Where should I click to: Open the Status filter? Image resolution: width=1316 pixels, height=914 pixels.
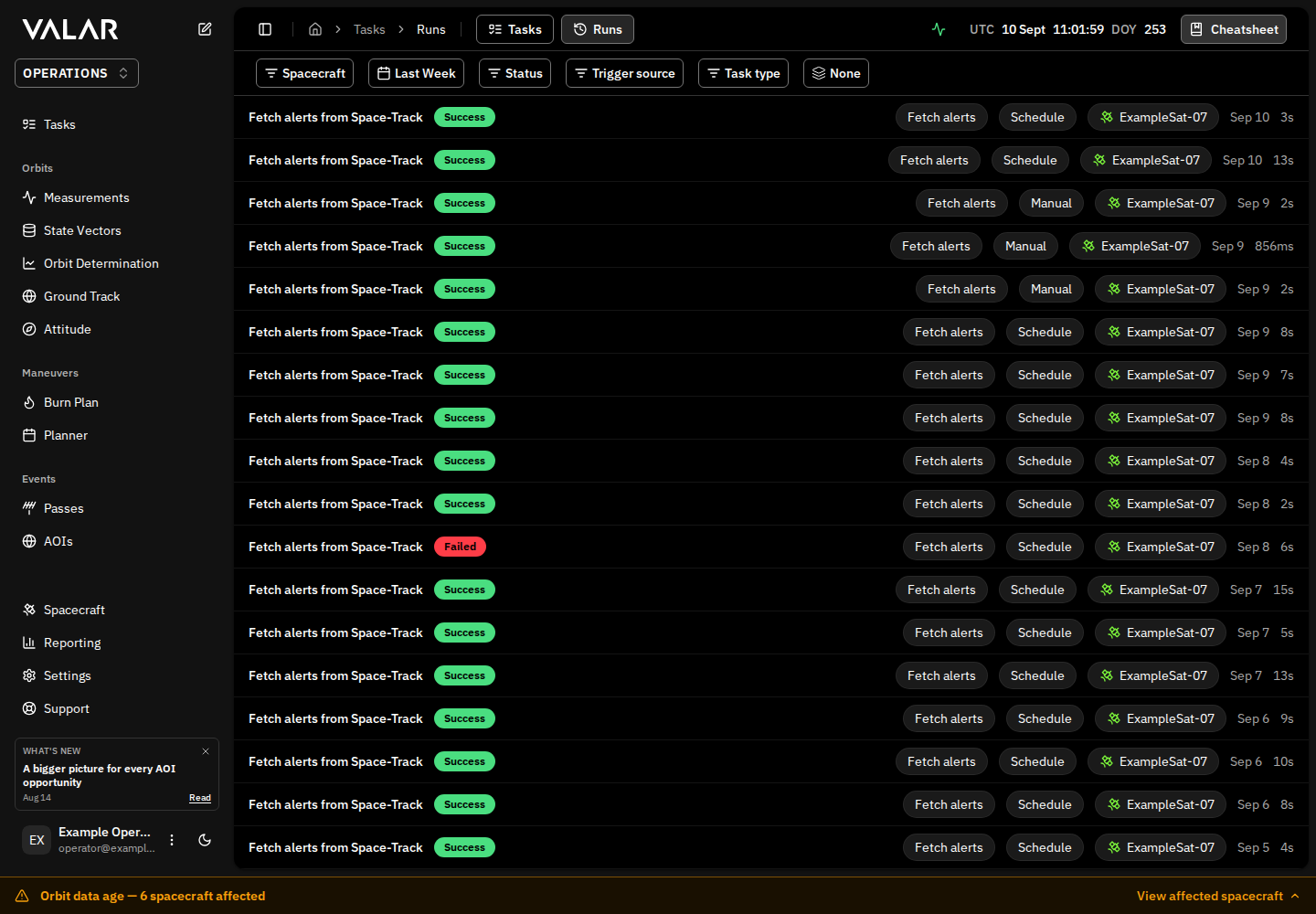(515, 73)
